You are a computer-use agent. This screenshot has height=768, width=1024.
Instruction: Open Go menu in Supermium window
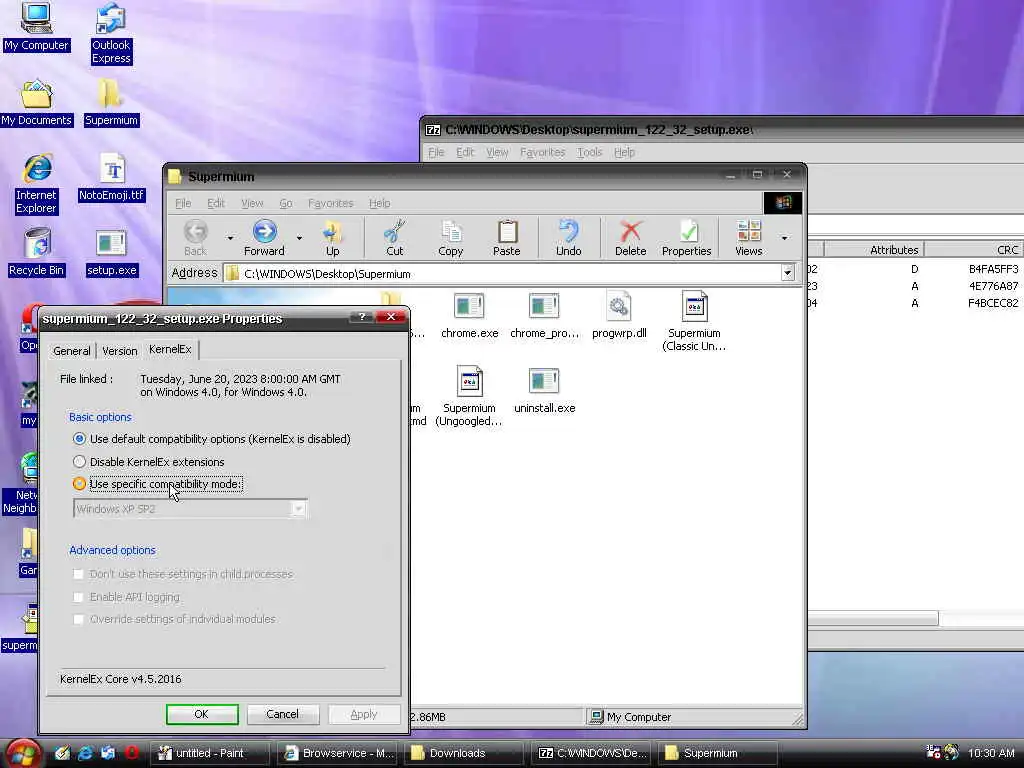pyautogui.click(x=285, y=203)
